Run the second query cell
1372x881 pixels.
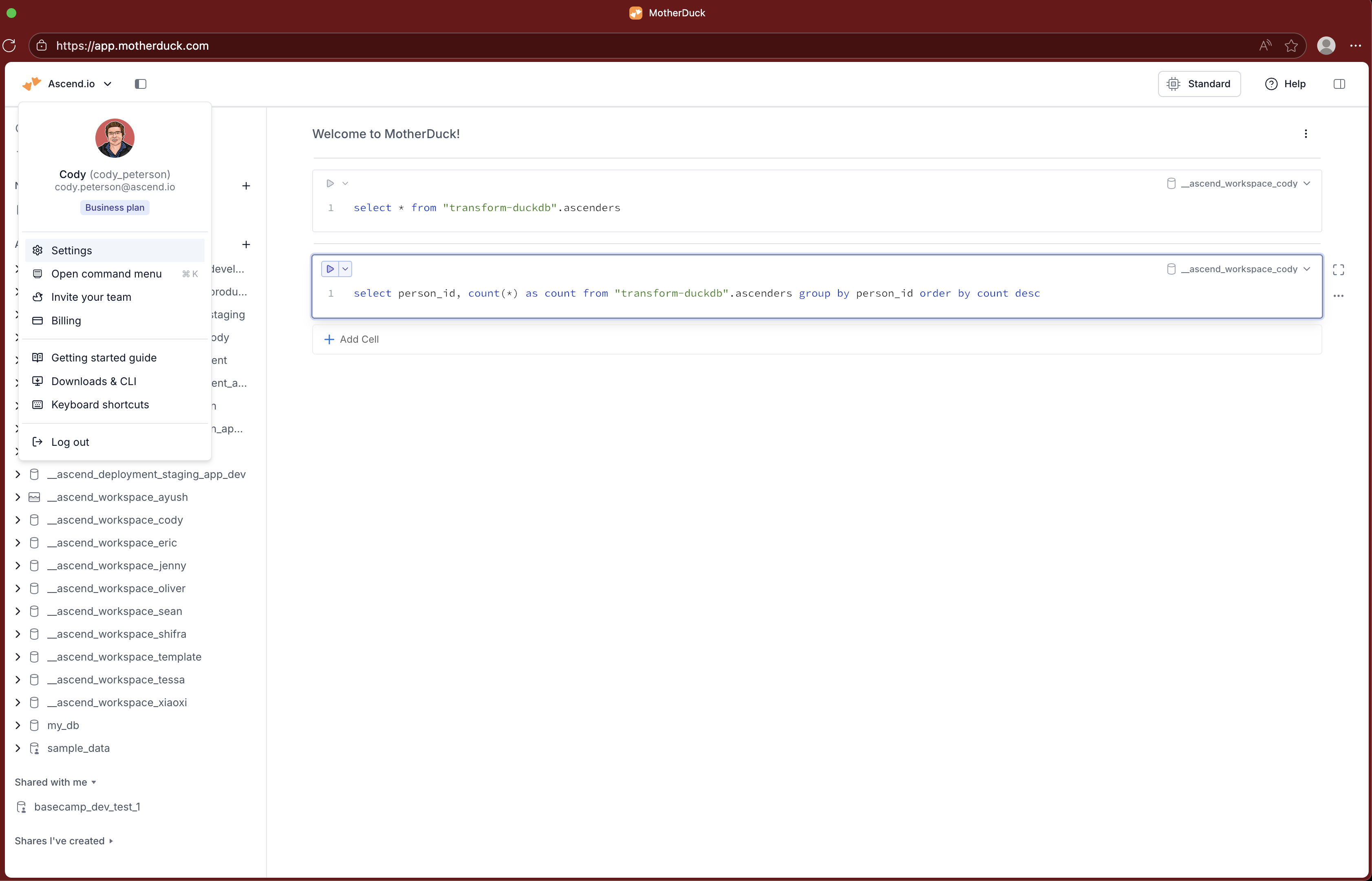330,269
